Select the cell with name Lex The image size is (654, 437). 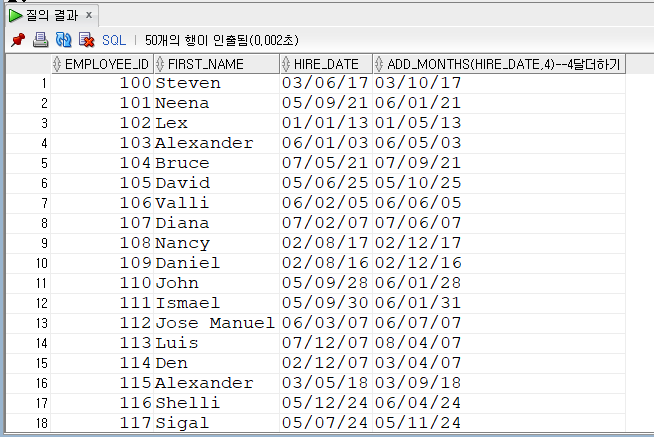(216, 123)
